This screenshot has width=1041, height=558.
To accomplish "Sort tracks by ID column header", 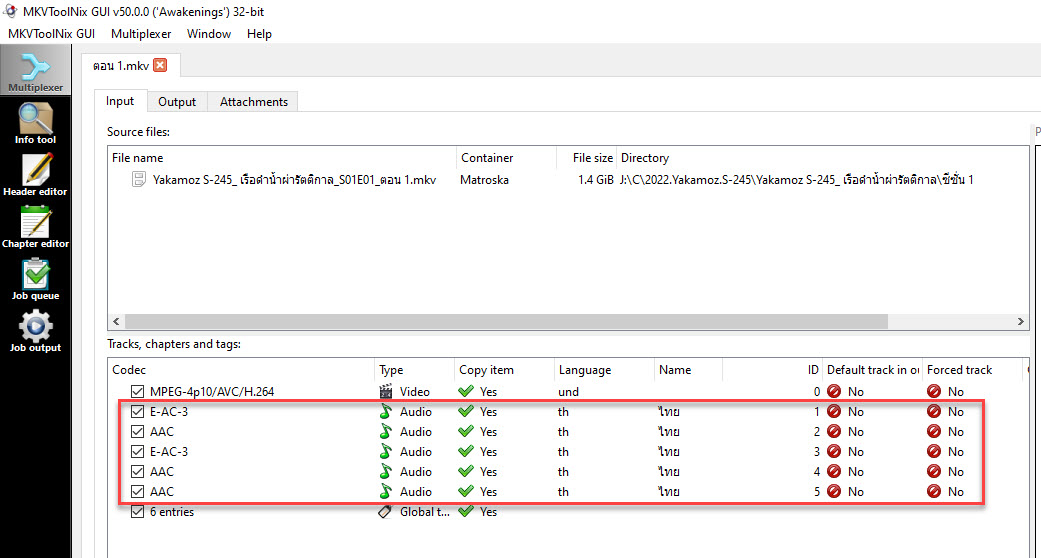I will (x=772, y=370).
